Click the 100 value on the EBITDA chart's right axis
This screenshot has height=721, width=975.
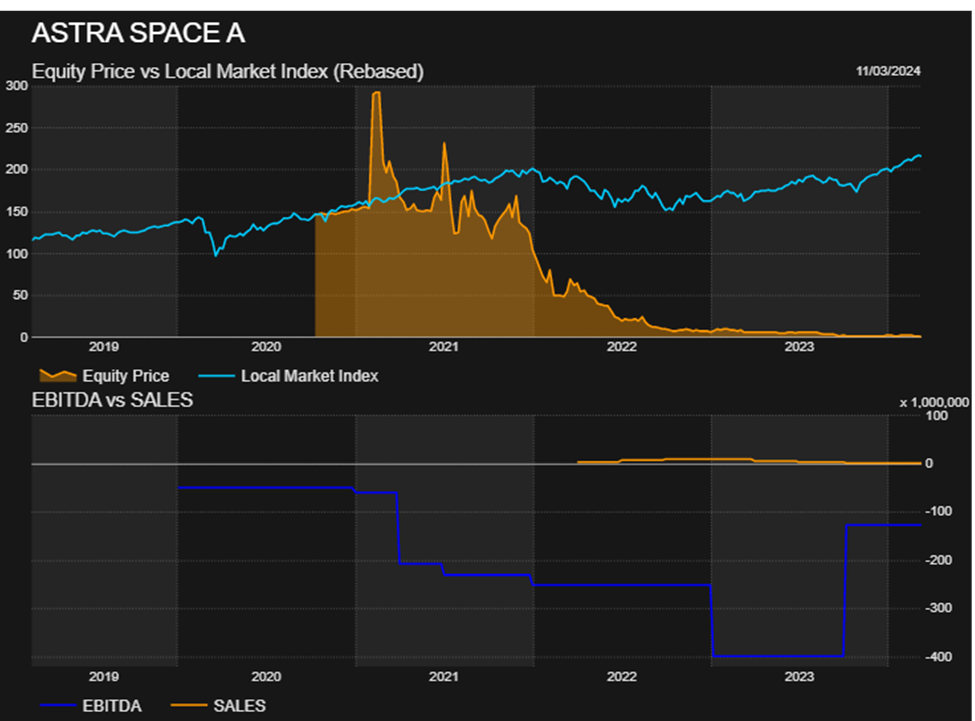[937, 416]
